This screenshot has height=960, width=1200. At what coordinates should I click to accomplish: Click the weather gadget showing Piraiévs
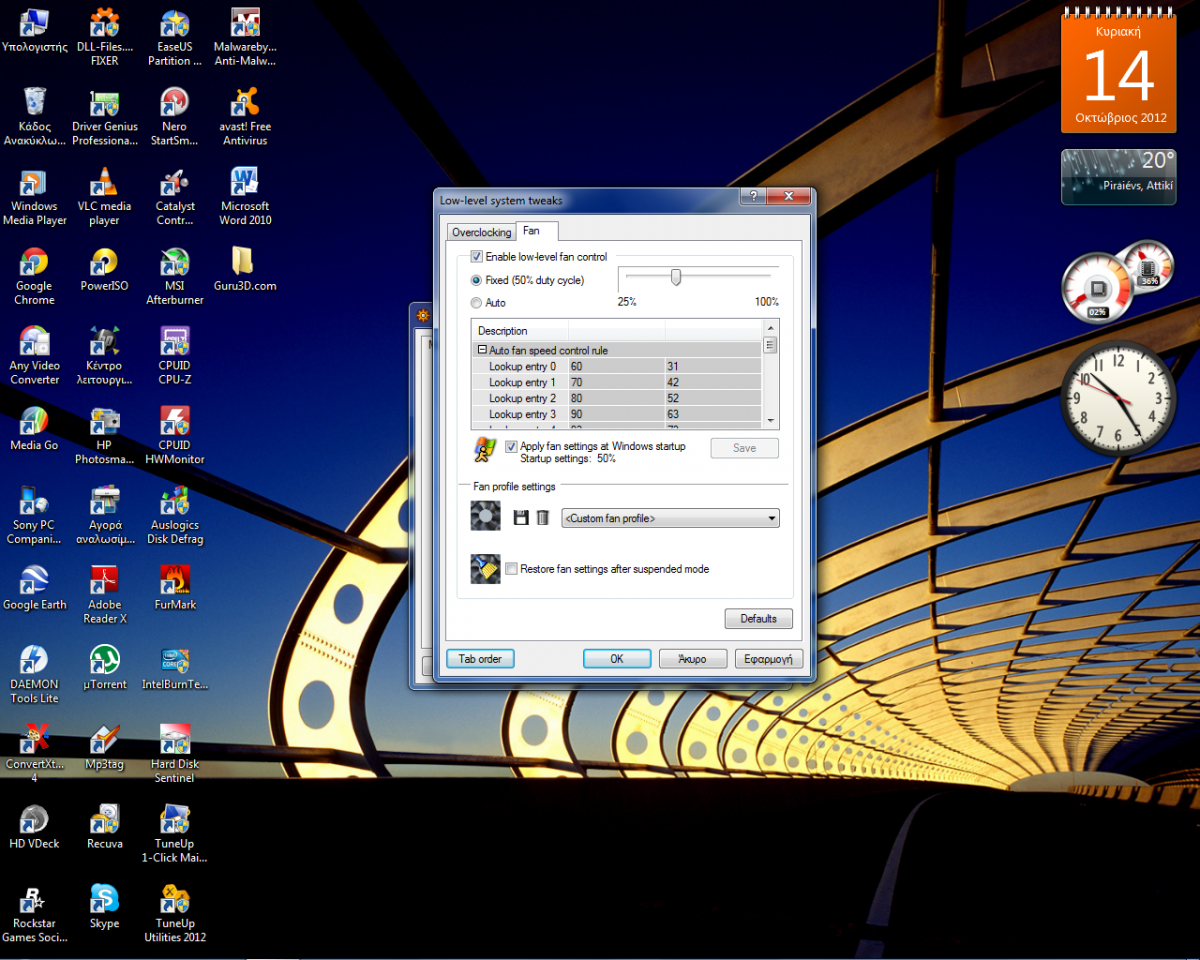coord(1119,176)
